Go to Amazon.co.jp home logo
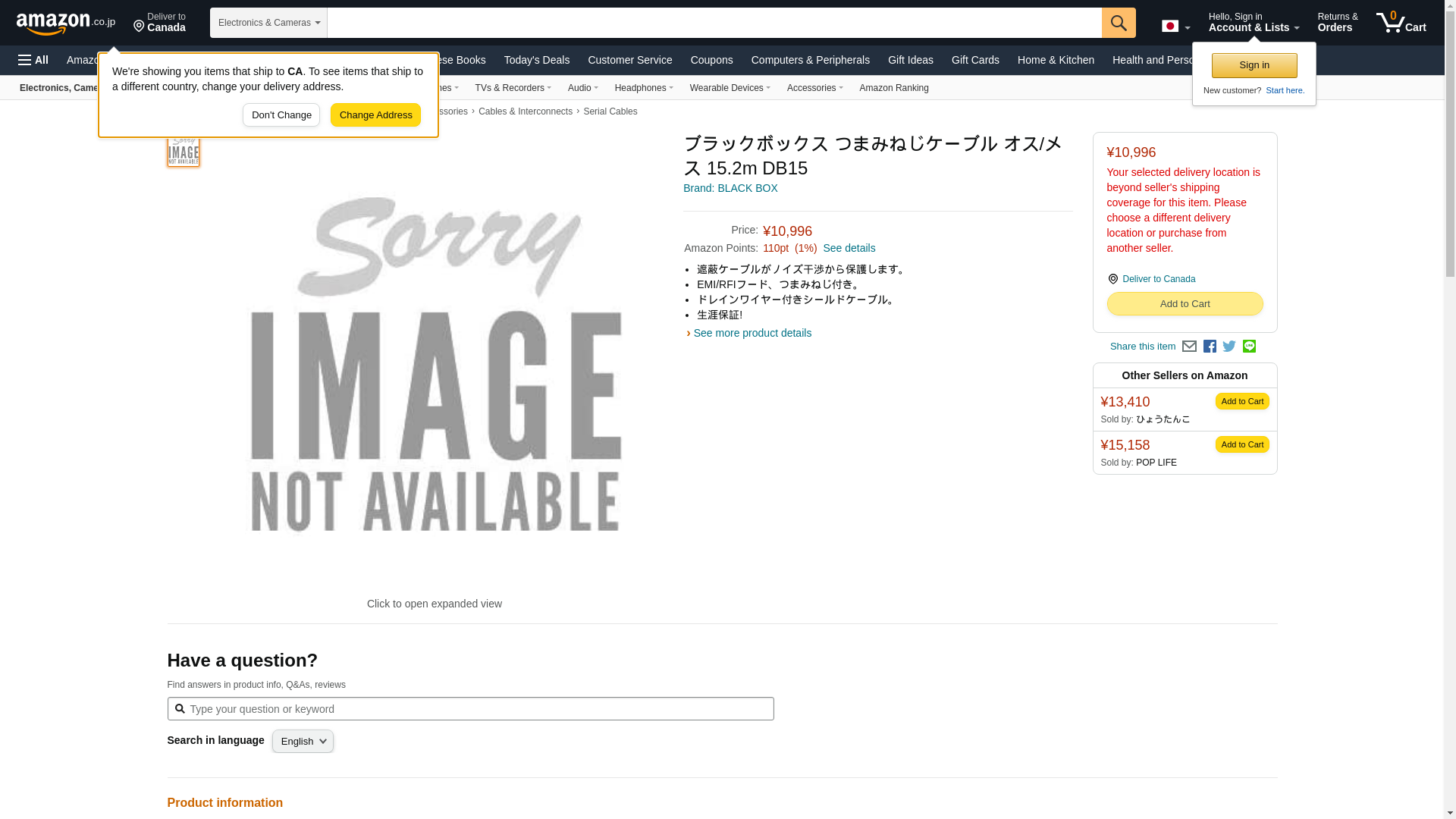This screenshot has height=819, width=1456. point(66,24)
